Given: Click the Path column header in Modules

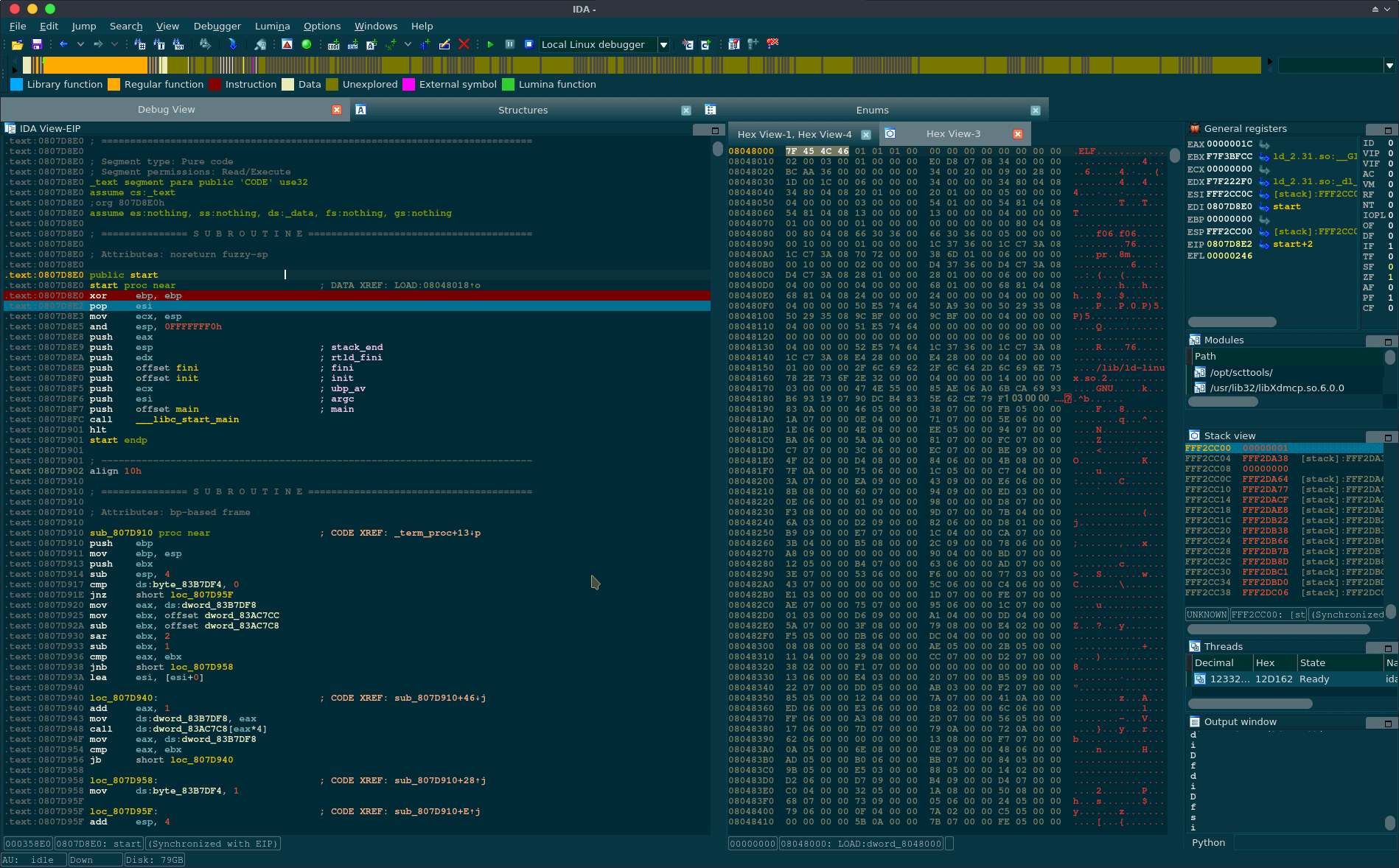Looking at the screenshot, I should [1286, 356].
